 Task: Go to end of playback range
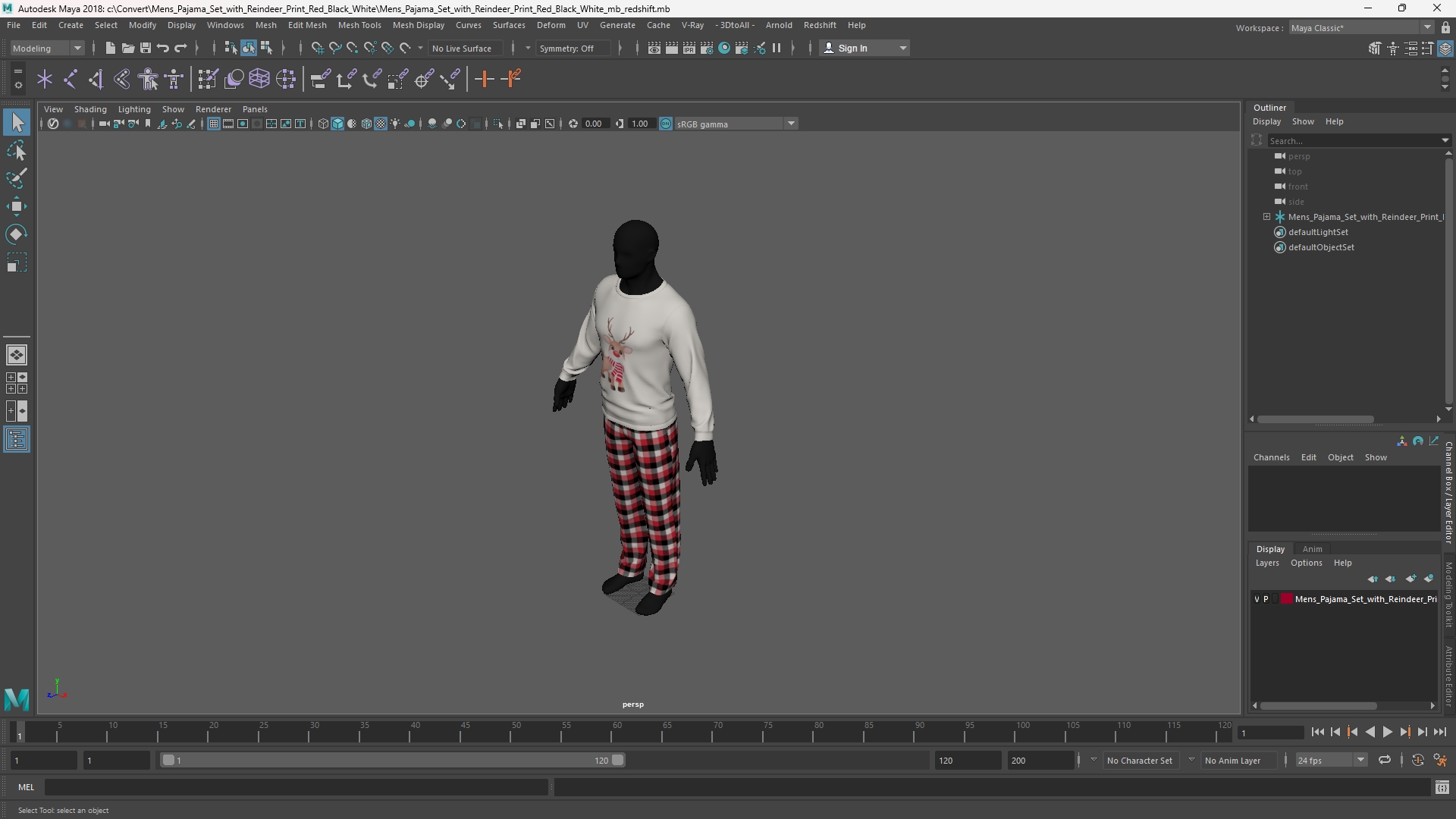point(1439,733)
